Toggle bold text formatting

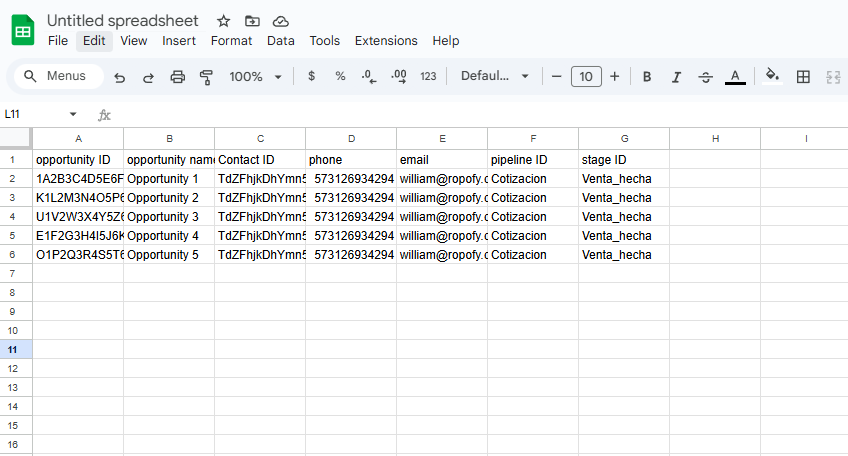pos(647,77)
